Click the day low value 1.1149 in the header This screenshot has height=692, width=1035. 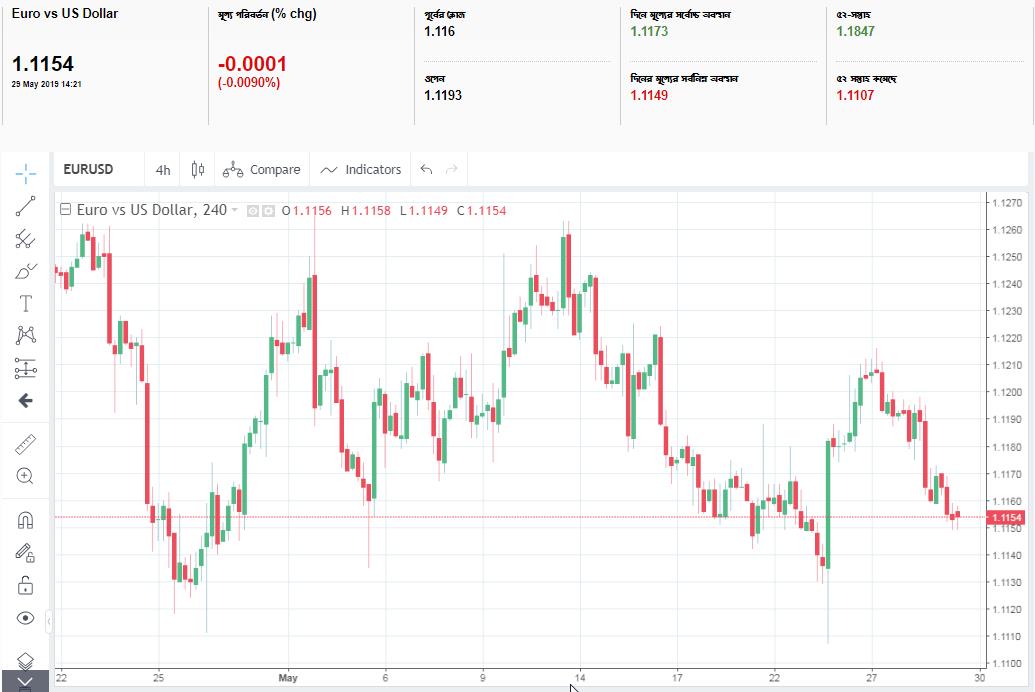pyautogui.click(x=649, y=95)
